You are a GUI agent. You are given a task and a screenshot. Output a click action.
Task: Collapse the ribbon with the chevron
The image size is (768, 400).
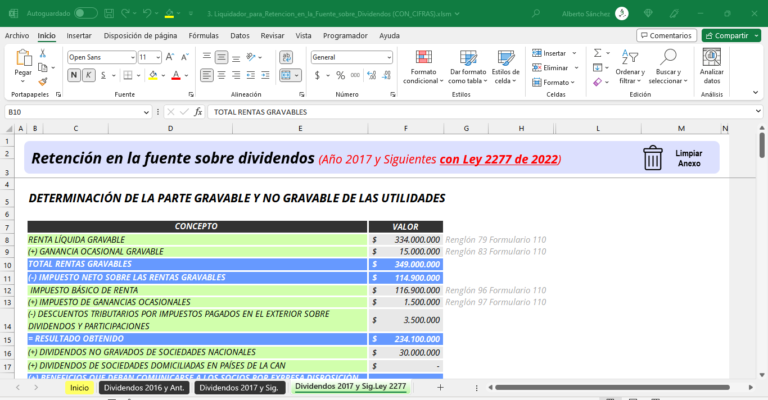(755, 92)
